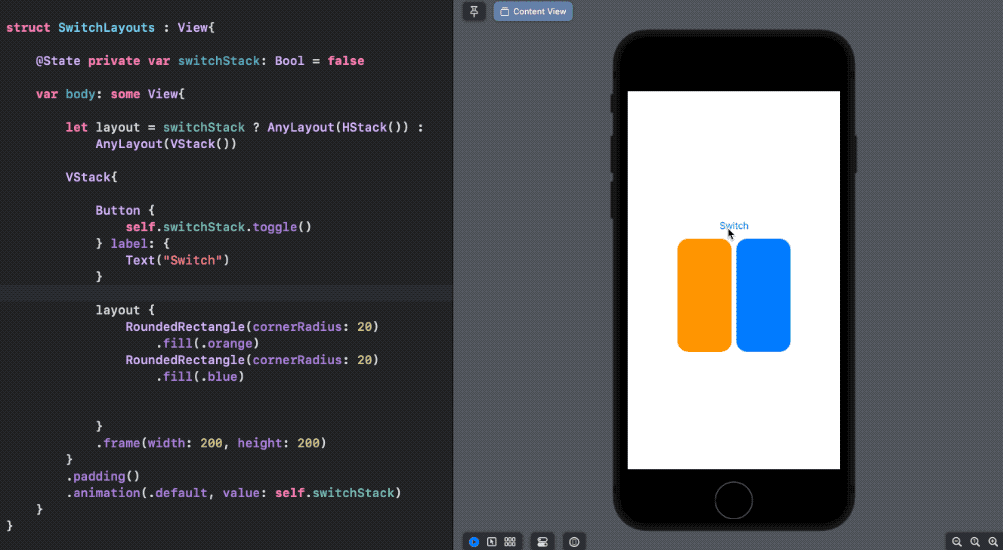Click 'AnyLayout(VStack())' in the code
The image size is (1003, 550).
point(166,144)
